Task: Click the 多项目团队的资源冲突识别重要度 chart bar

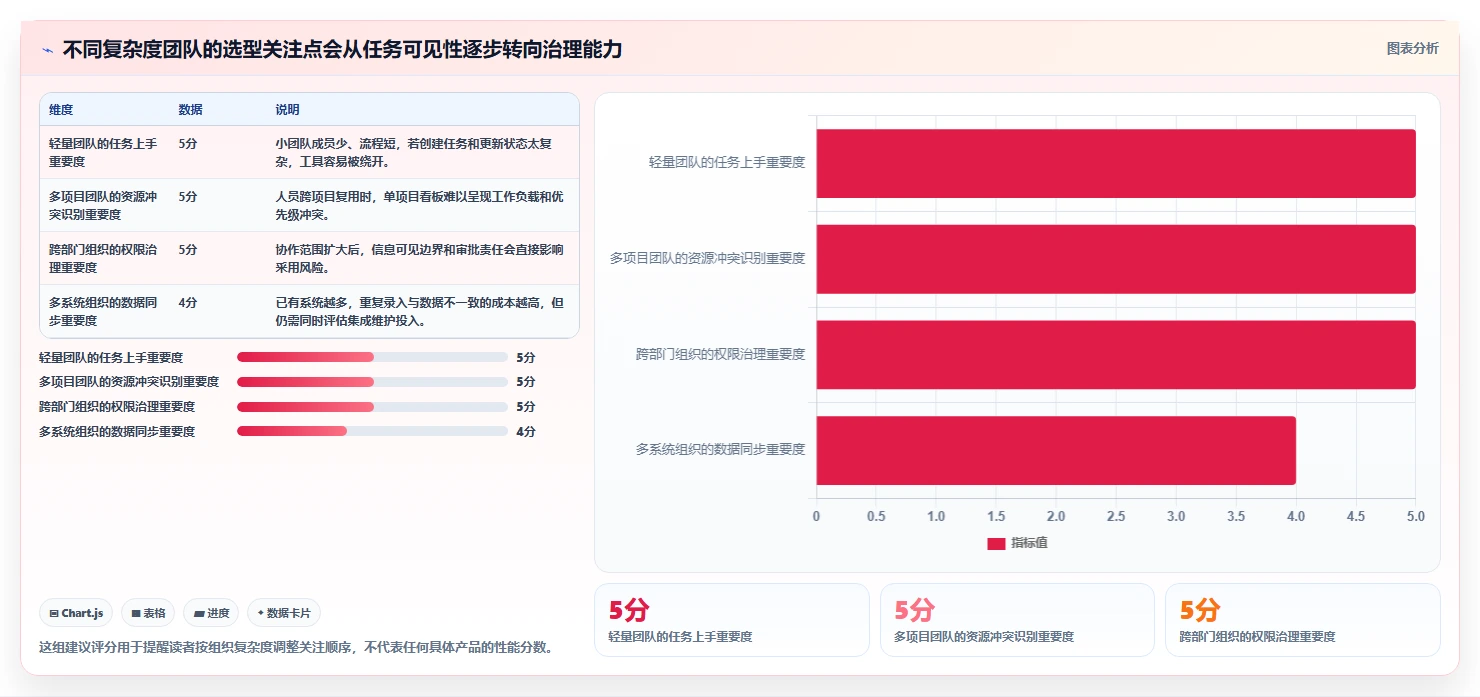Action: tap(1116, 259)
